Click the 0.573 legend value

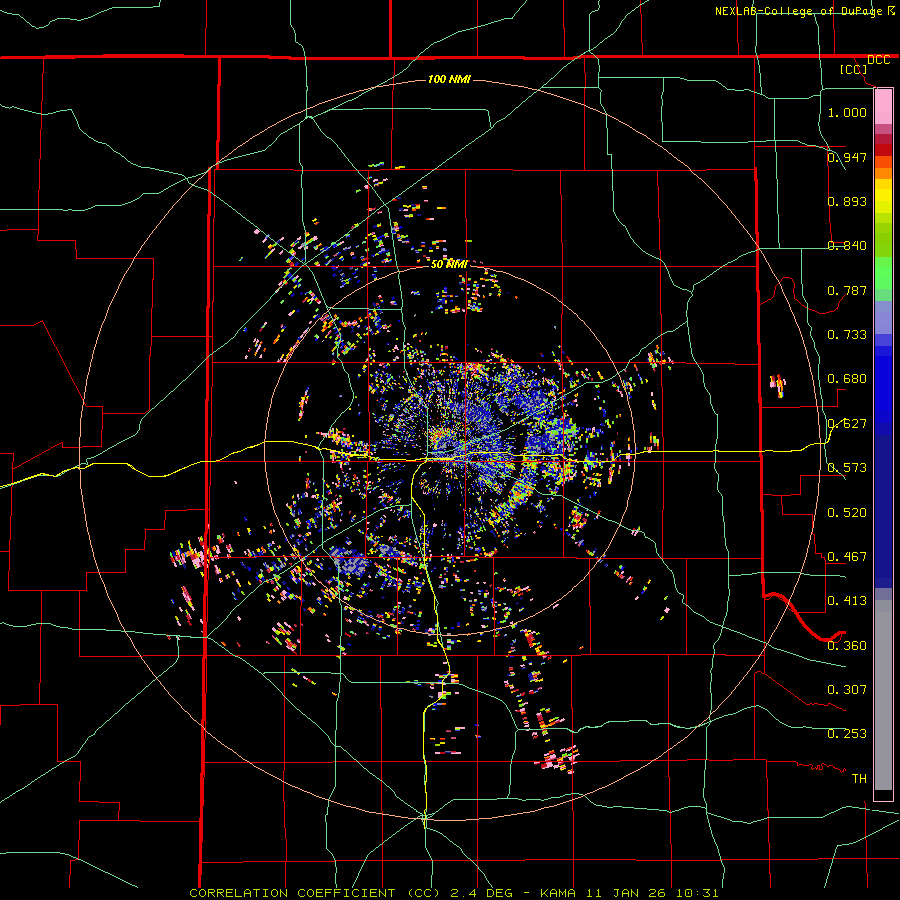coord(847,467)
